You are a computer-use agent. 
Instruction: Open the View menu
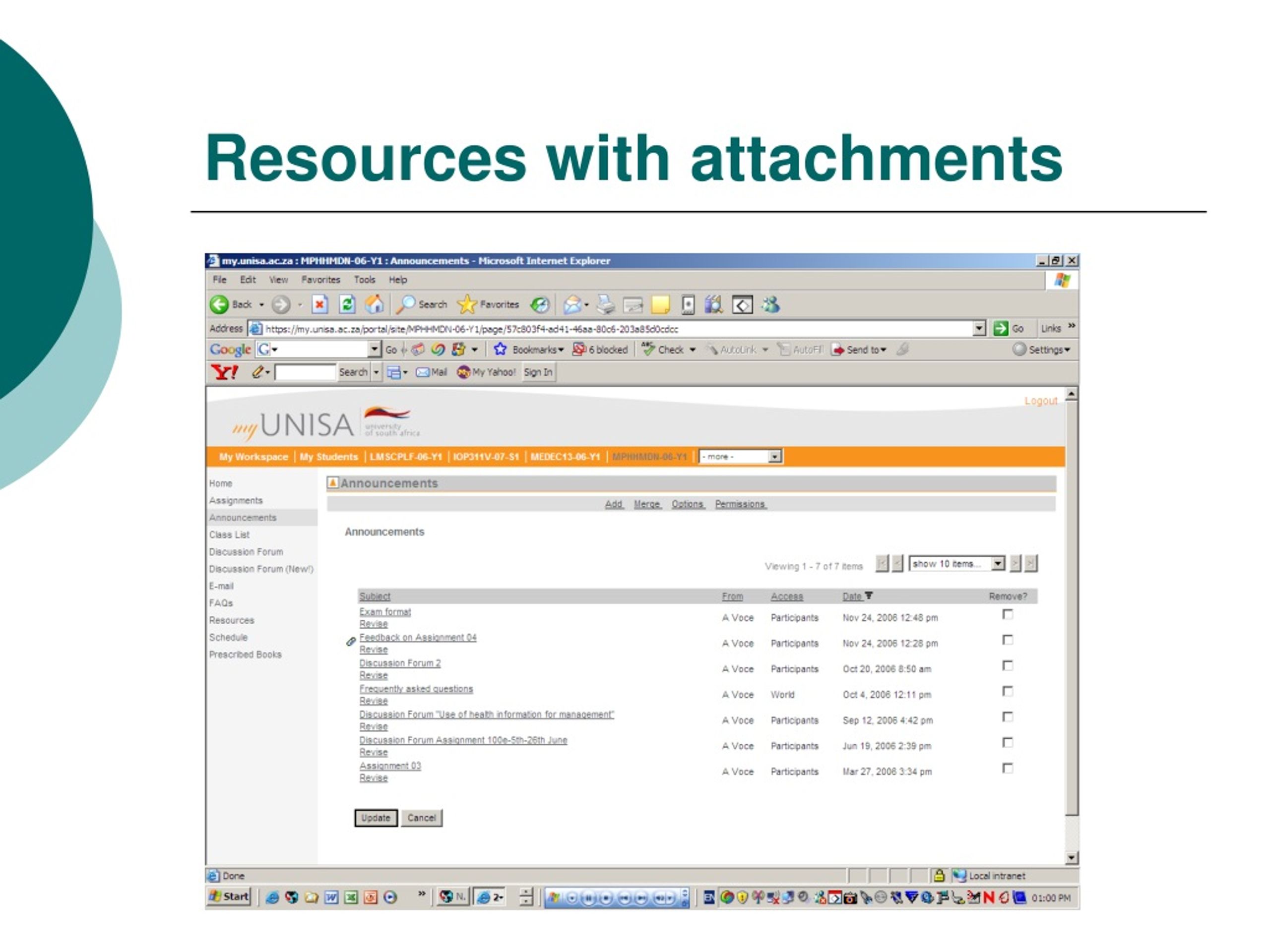coord(278,280)
